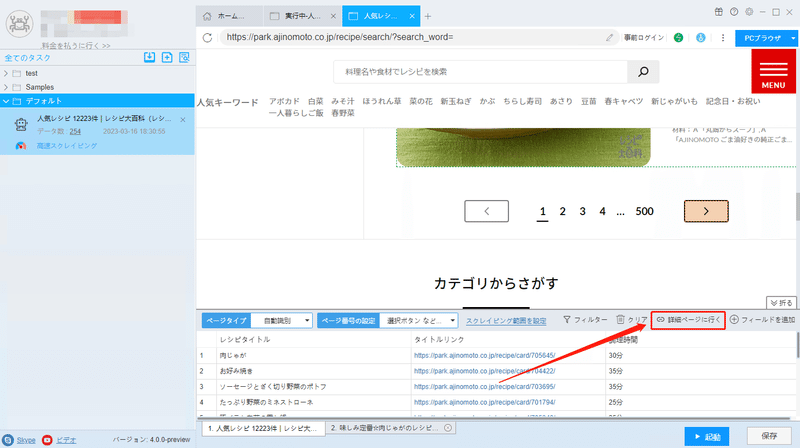
Task: Click the magnifier search button on webpage
Action: [x=643, y=72]
